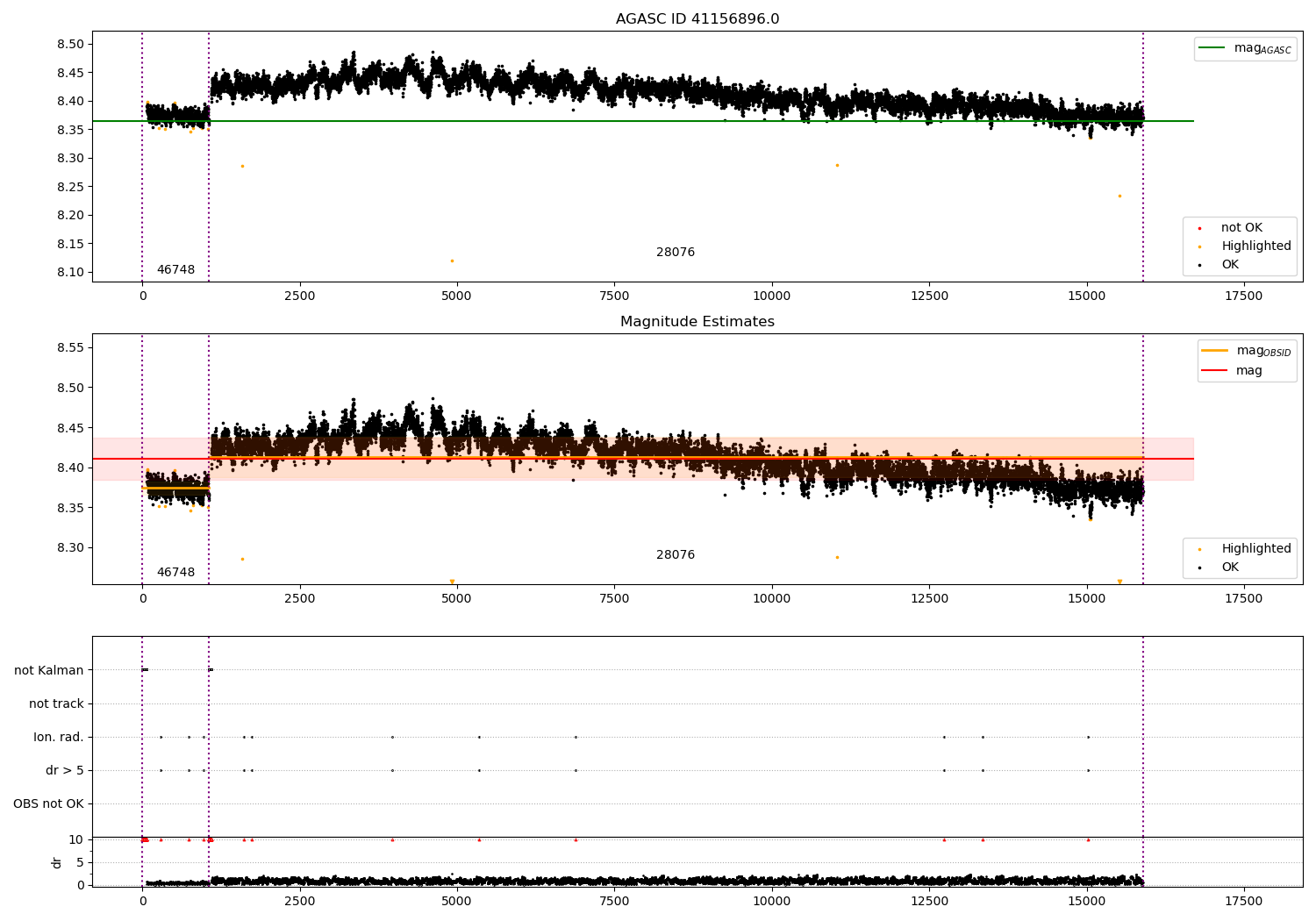
Task: Select the mag OBSID legend entry in middle plot
Action: 1247,351
